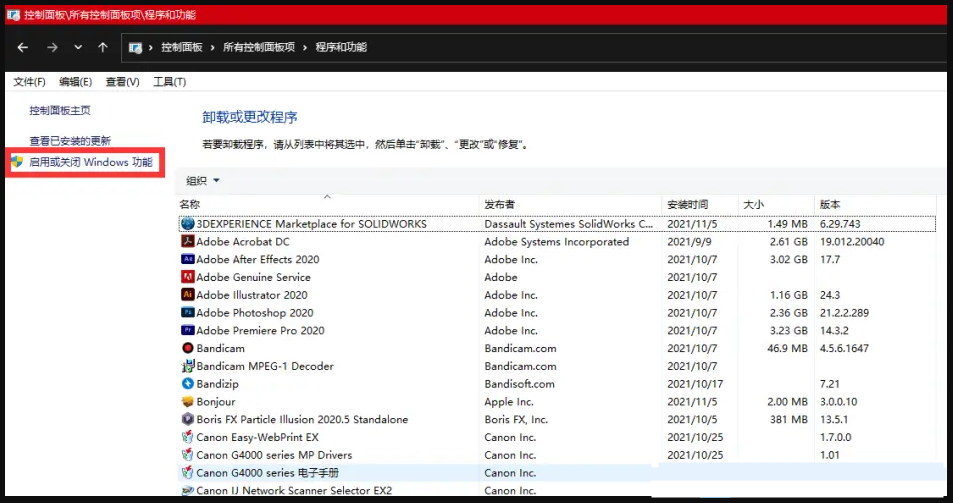
Task: Open the 工具(T) menu
Action: [169, 82]
